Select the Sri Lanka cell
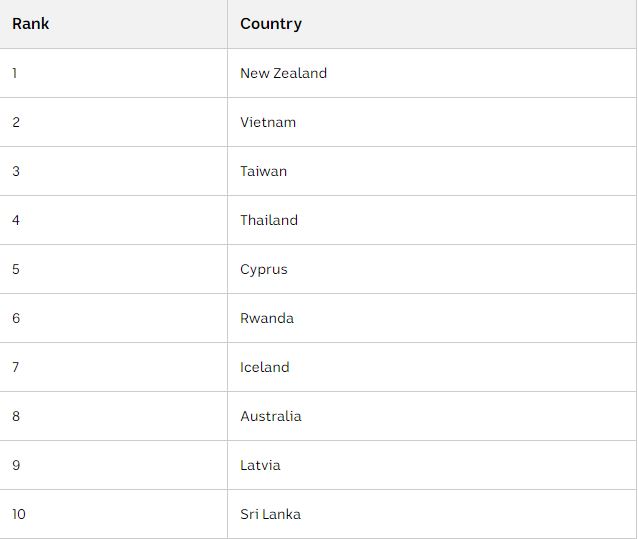The width and height of the screenshot is (638, 539). [x=432, y=514]
